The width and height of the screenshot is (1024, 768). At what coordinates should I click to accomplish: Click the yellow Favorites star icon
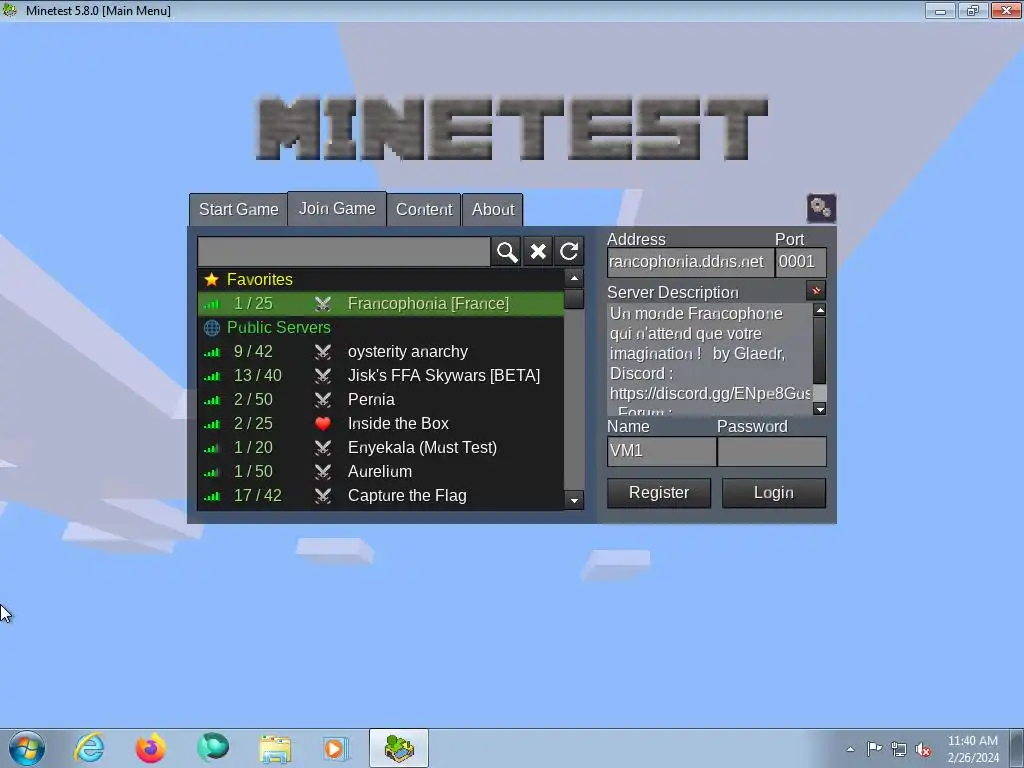[211, 280]
